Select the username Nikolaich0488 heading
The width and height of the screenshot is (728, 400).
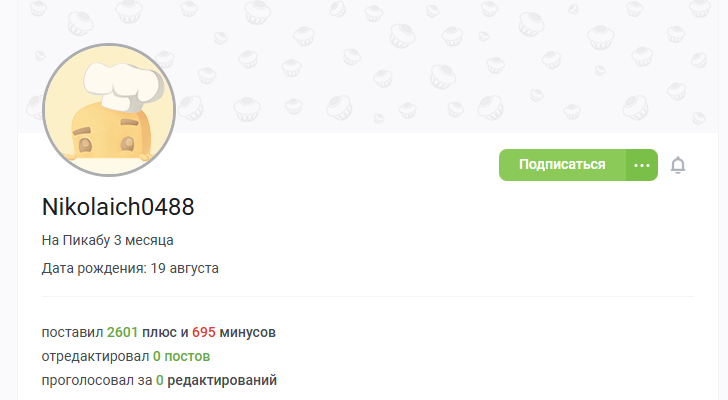(118, 206)
